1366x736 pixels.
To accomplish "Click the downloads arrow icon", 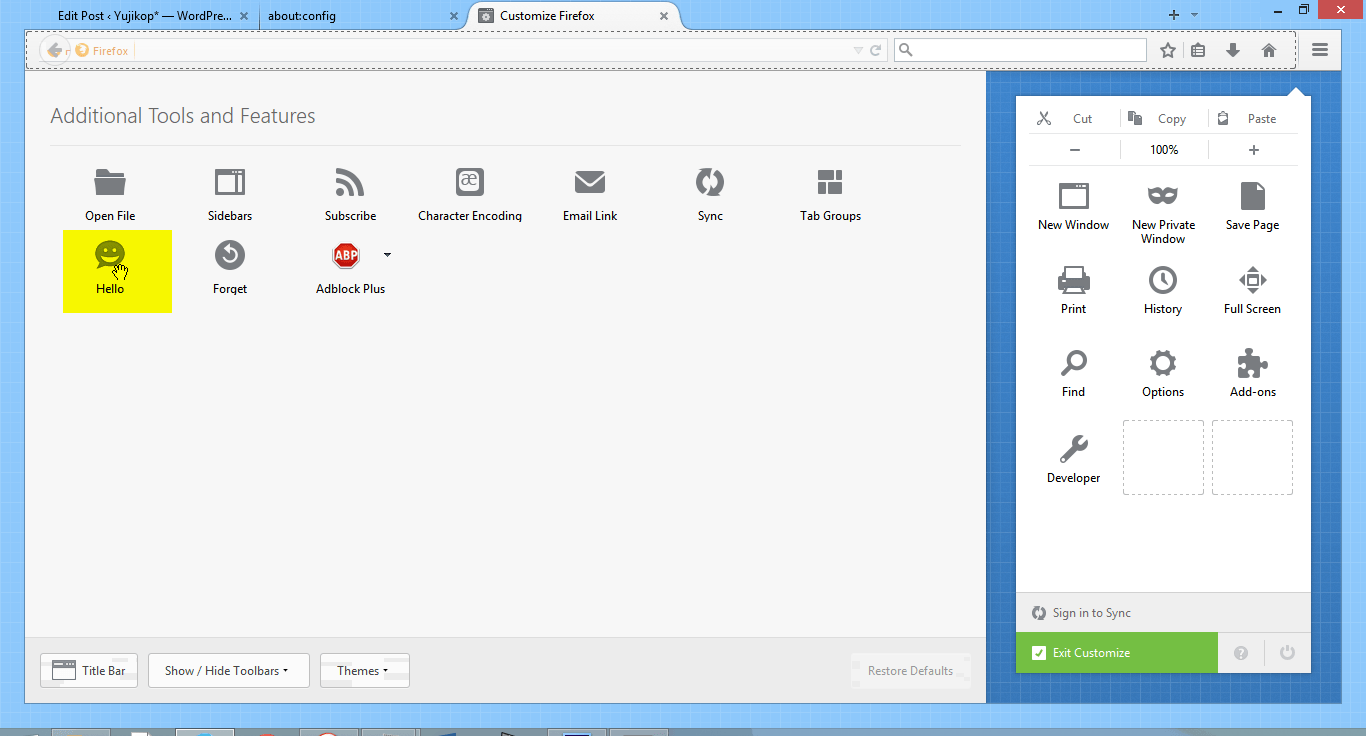I will [1233, 50].
